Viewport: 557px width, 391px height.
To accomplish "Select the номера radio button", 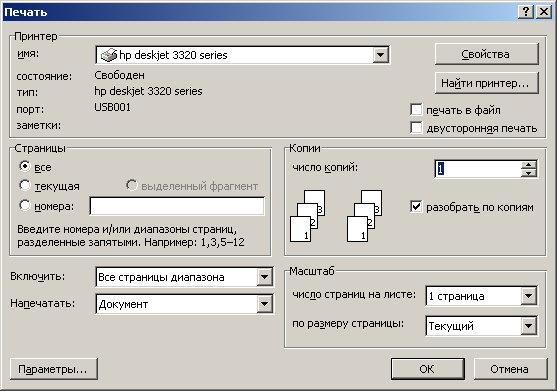I will click(25, 205).
